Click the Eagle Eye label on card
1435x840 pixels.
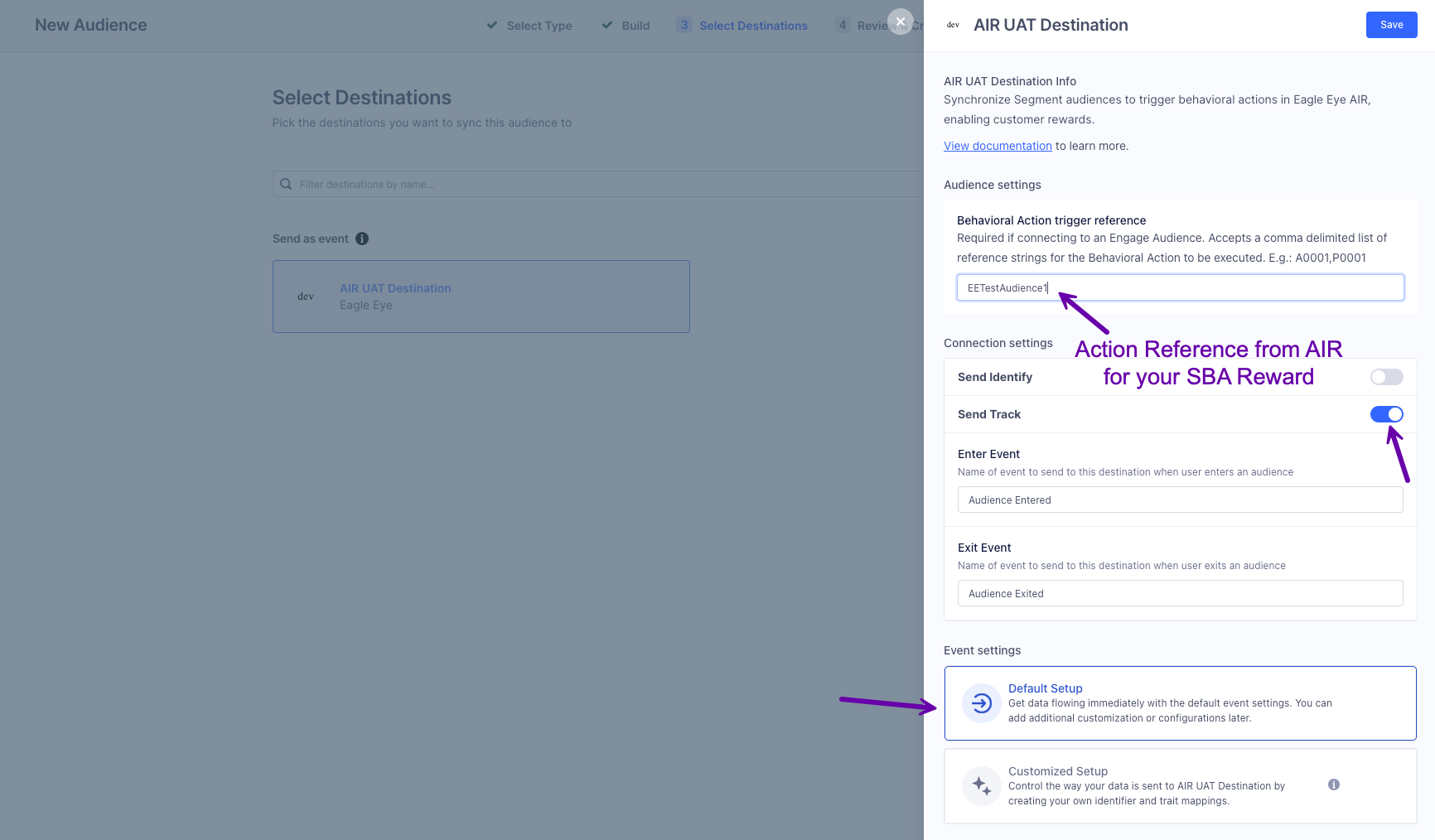coord(365,305)
